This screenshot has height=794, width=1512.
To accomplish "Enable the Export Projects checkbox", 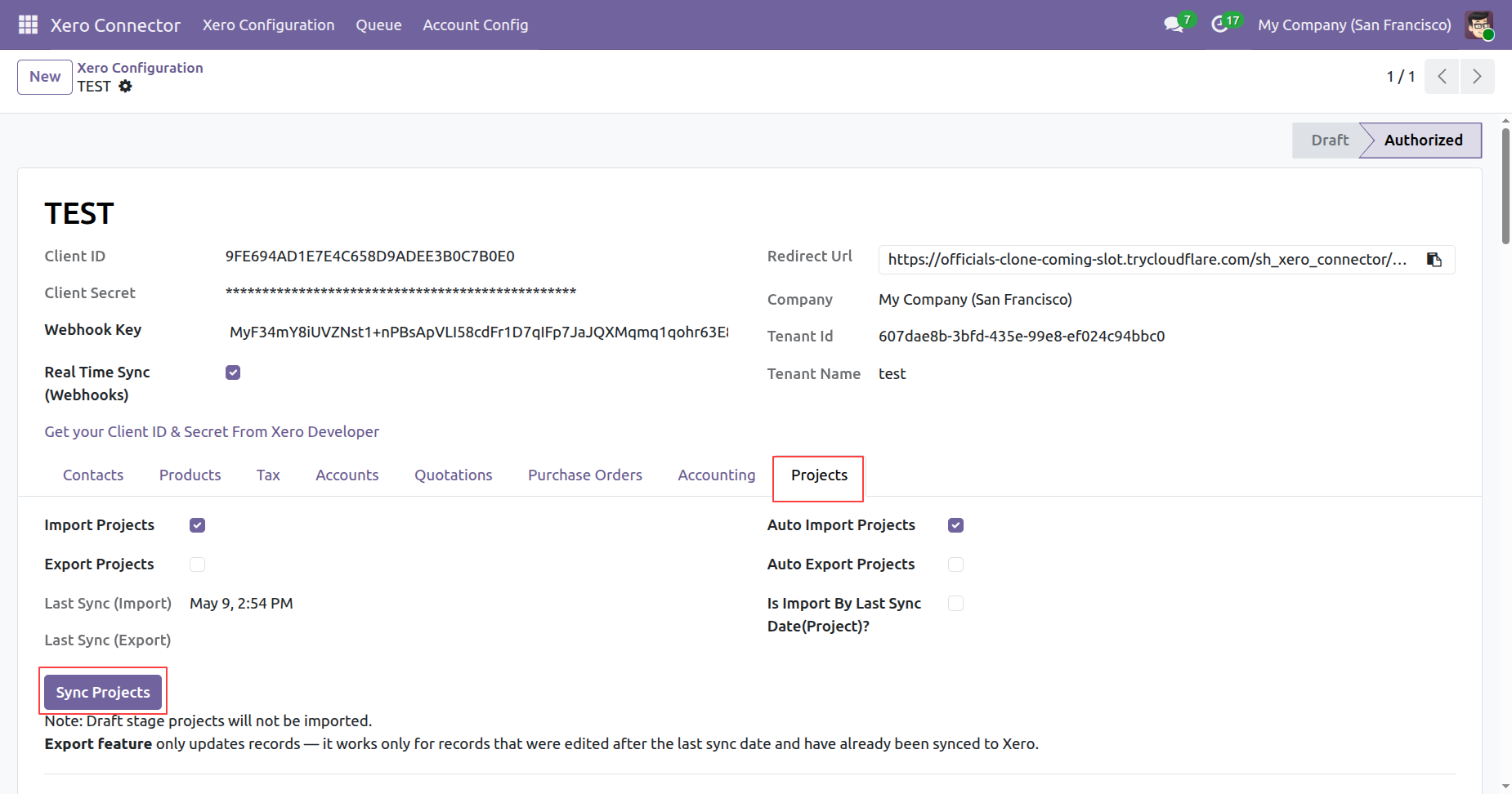I will [197, 564].
